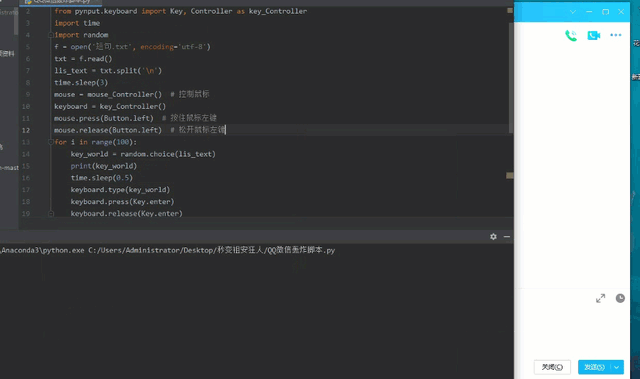Click the 'time.sleep(3)' code line
640x379 pixels.
pyautogui.click(x=81, y=82)
